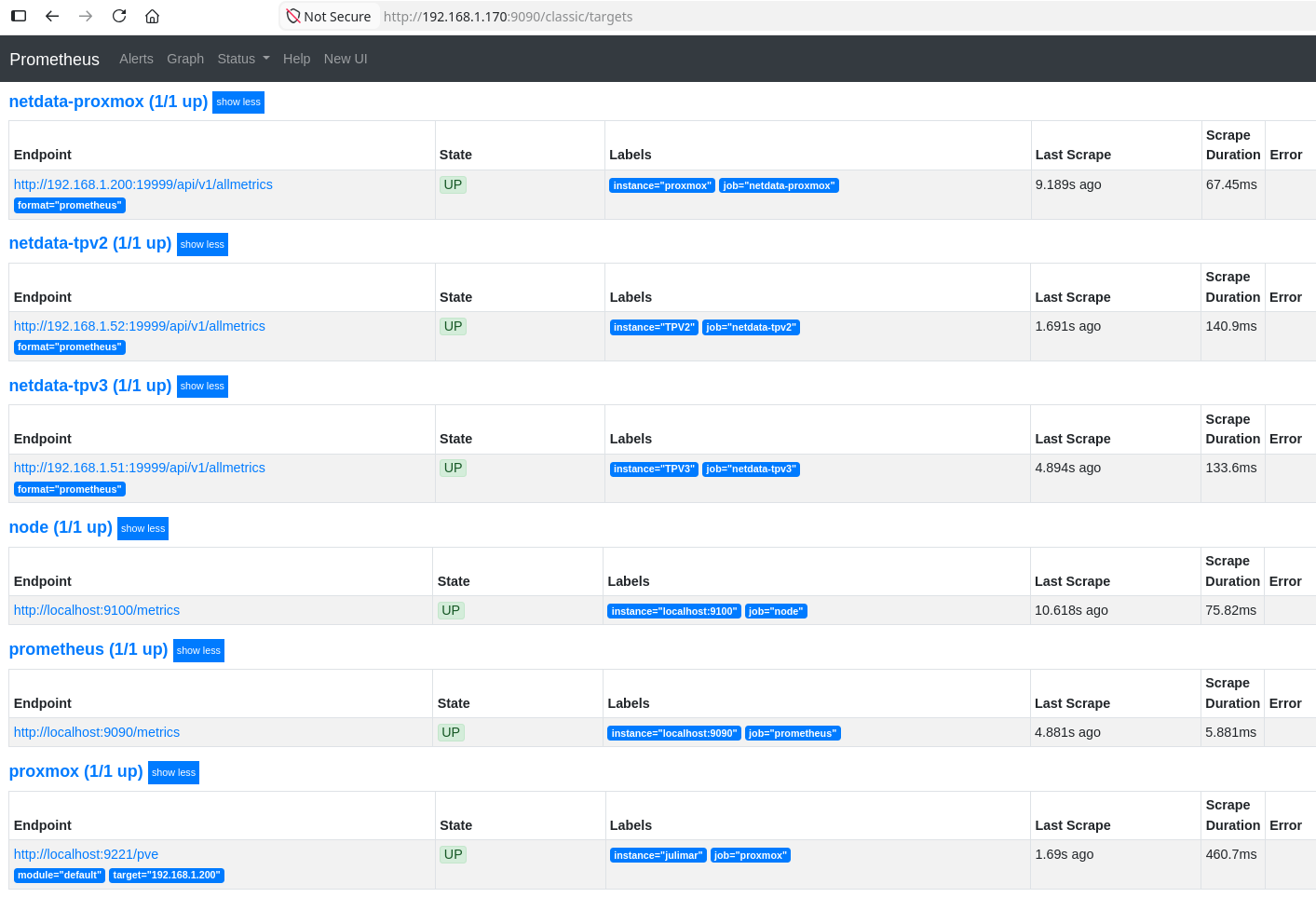This screenshot has width=1316, height=911.
Task: Click the module="default" parameter badge
Action: click(x=60, y=876)
